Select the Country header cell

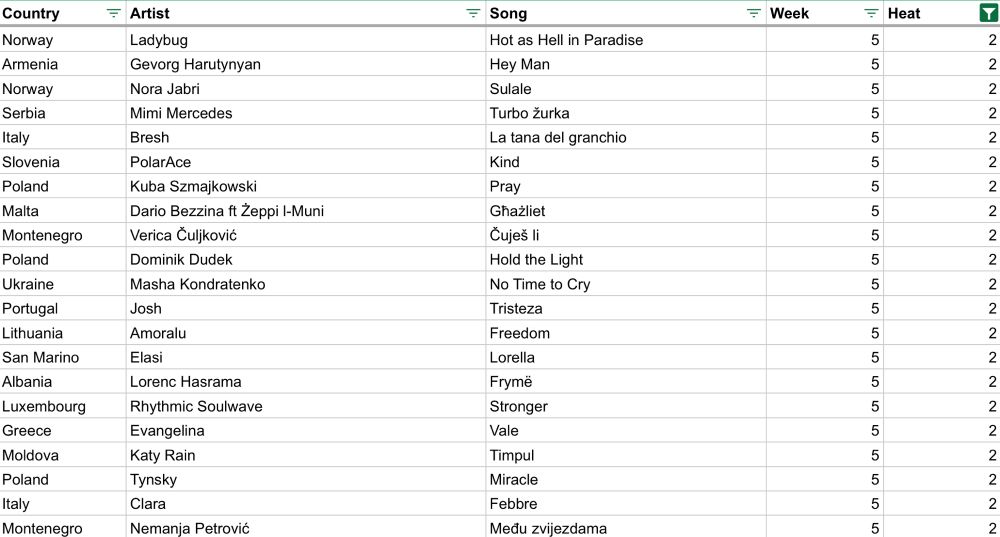click(63, 13)
